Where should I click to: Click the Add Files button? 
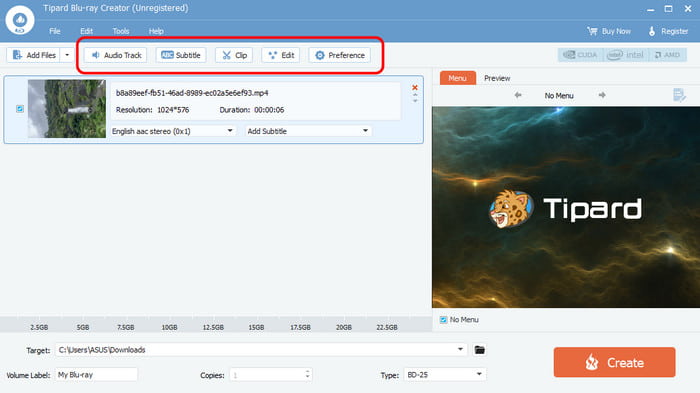pos(33,55)
